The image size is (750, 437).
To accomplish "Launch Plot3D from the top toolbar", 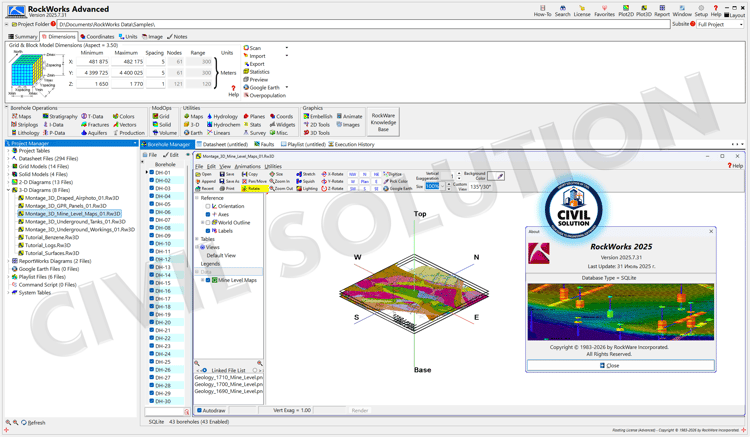I will point(644,11).
